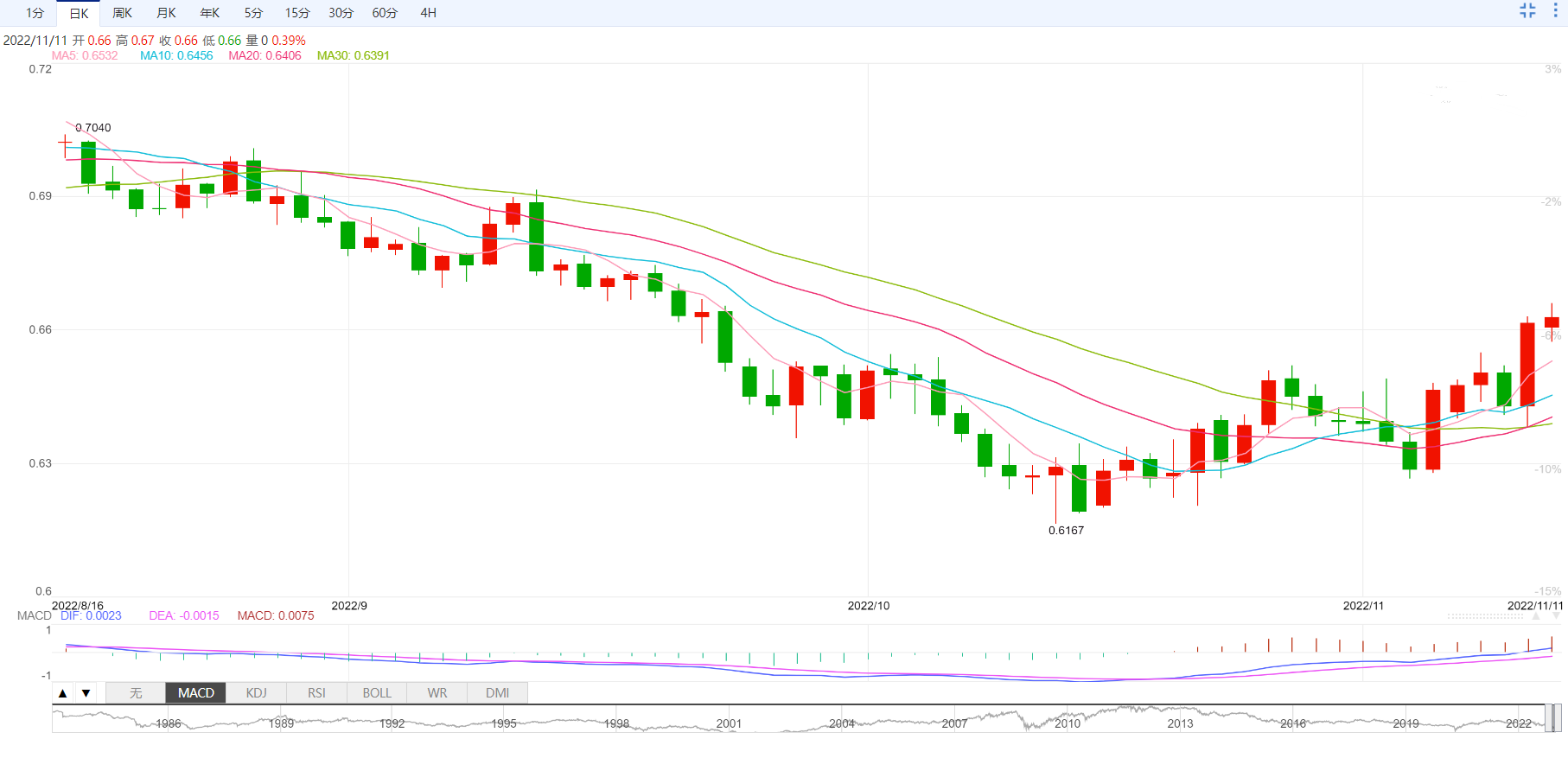Screen dimensions: 1568x758
Task: Click the 2022/10 date axis label
Action: pos(869,606)
